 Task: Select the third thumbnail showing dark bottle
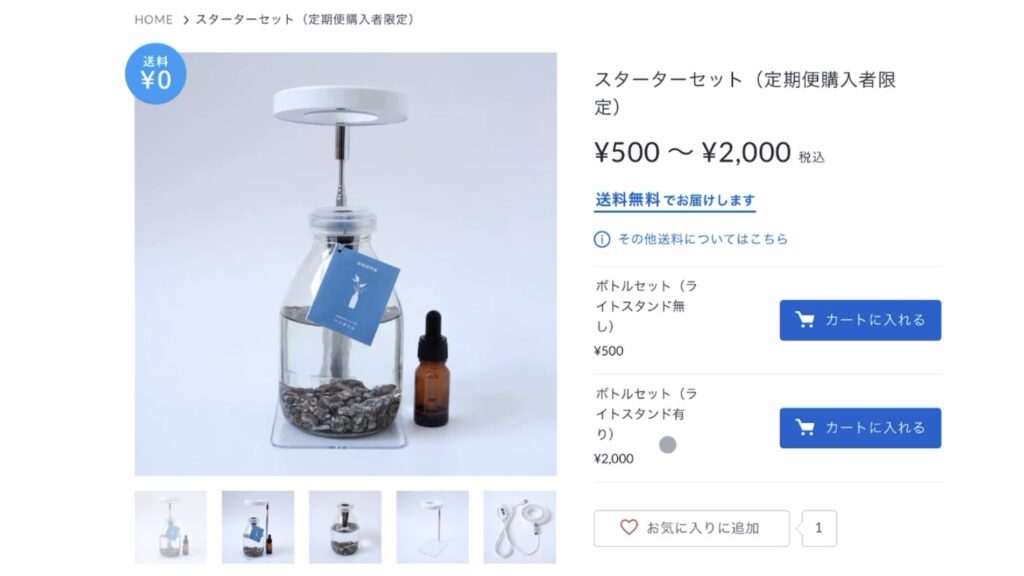coord(345,527)
